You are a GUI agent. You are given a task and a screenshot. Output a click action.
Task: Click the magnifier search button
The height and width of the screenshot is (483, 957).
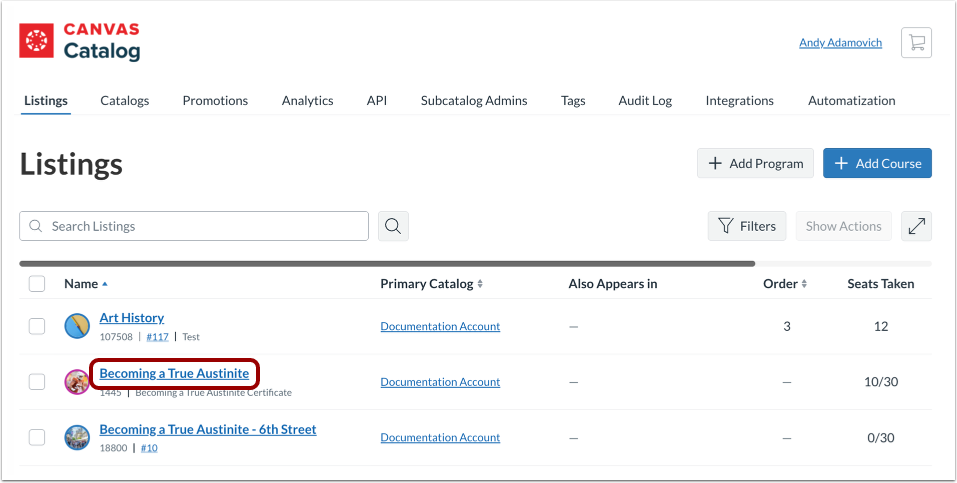point(393,226)
